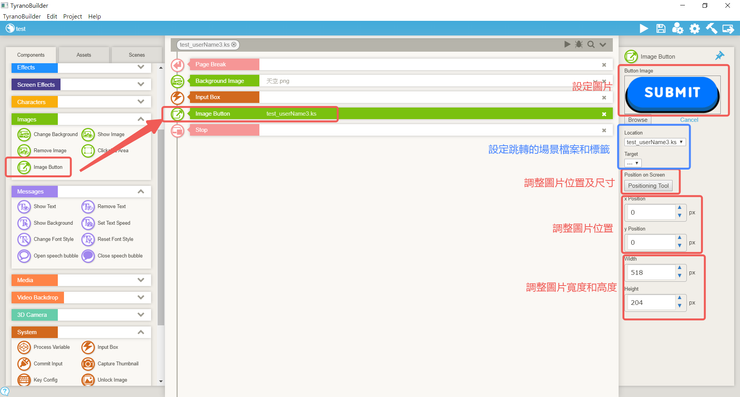This screenshot has height=397, width=740.
Task: Preview the game with the top play icon
Action: click(643, 28)
